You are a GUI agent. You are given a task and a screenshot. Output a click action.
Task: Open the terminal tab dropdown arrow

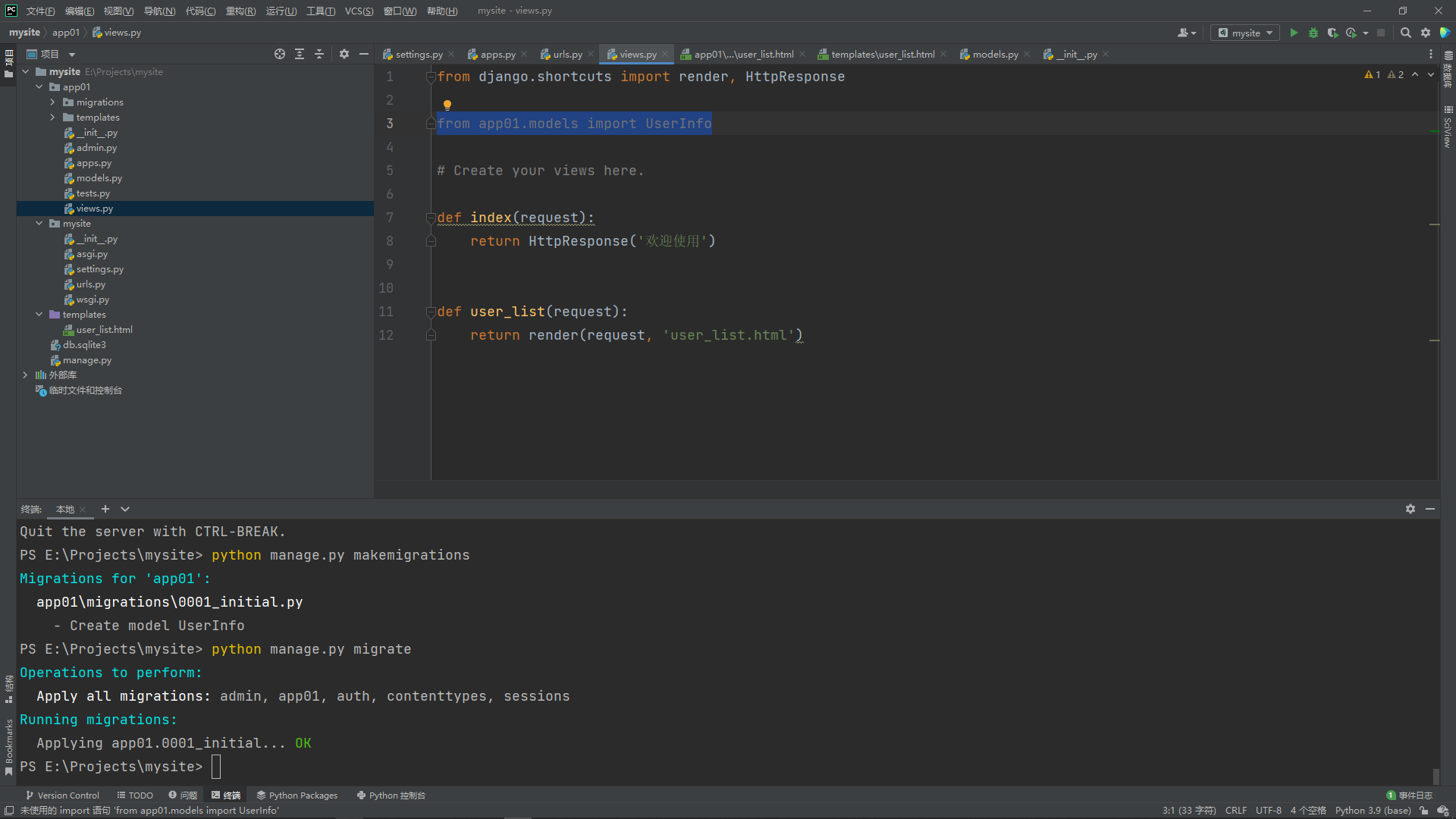pos(125,509)
